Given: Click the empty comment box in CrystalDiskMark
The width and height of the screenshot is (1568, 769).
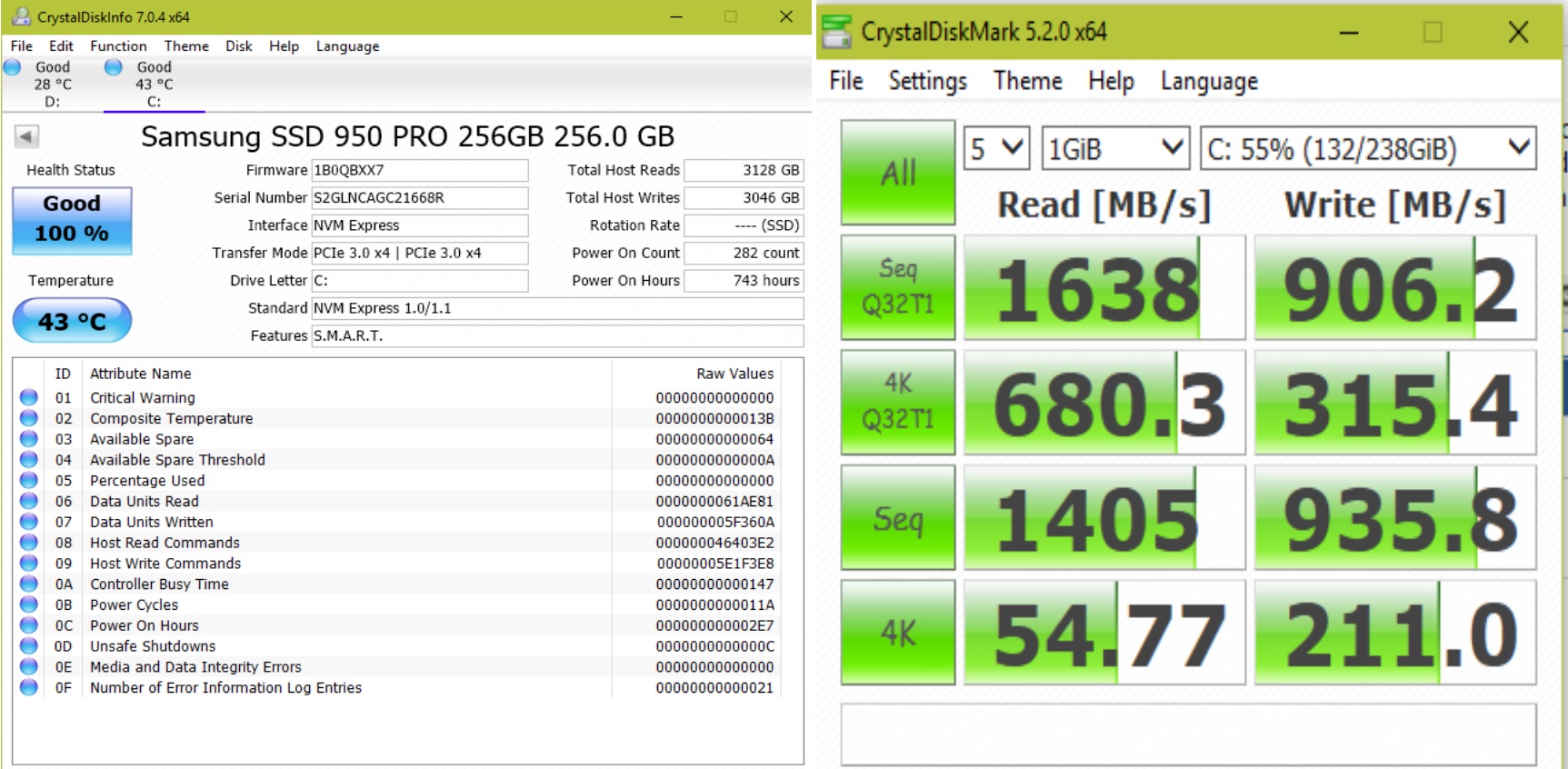Looking at the screenshot, I should tap(1188, 734).
